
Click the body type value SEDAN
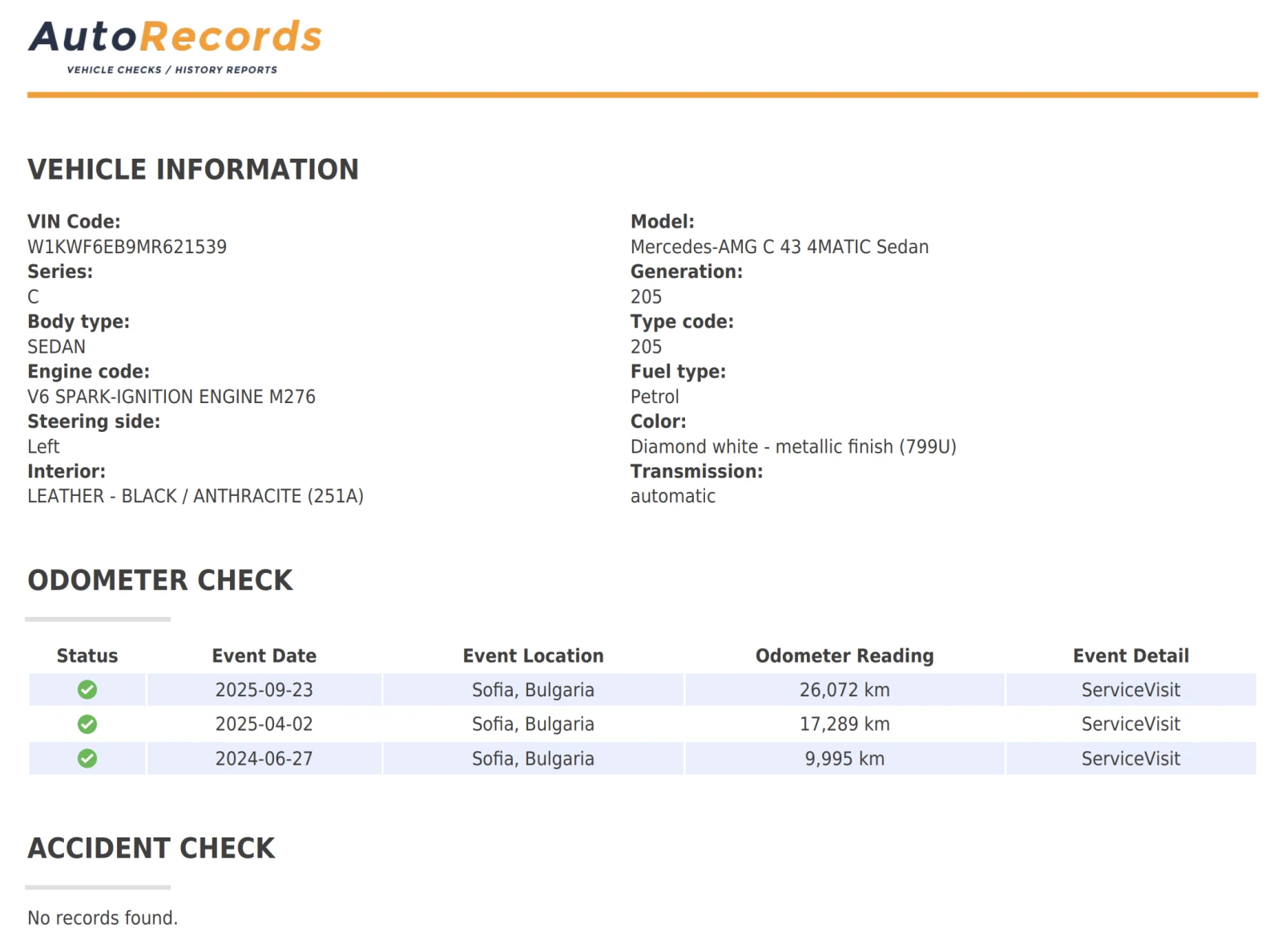pyautogui.click(x=56, y=347)
